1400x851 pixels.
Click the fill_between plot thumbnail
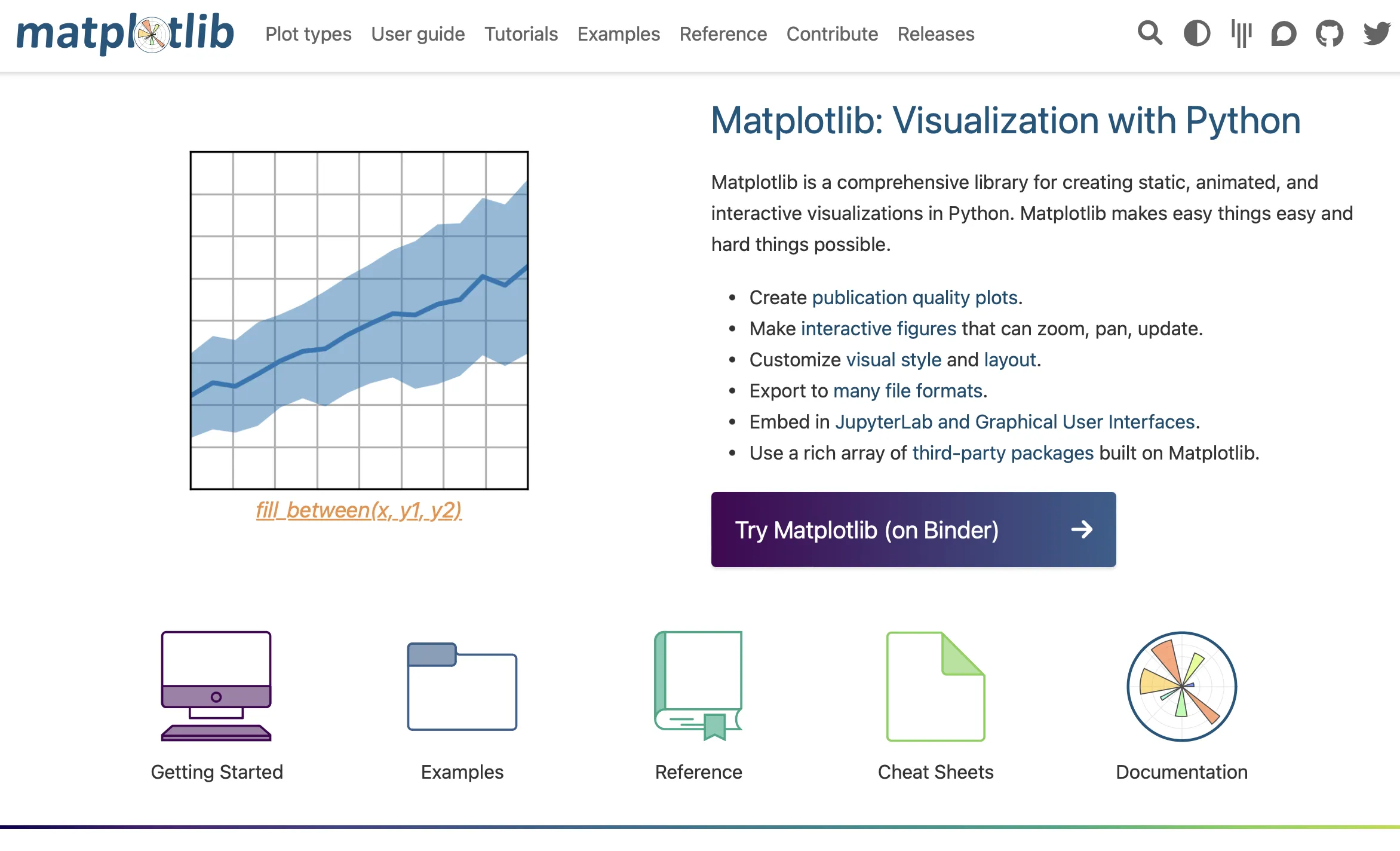pyautogui.click(x=359, y=320)
